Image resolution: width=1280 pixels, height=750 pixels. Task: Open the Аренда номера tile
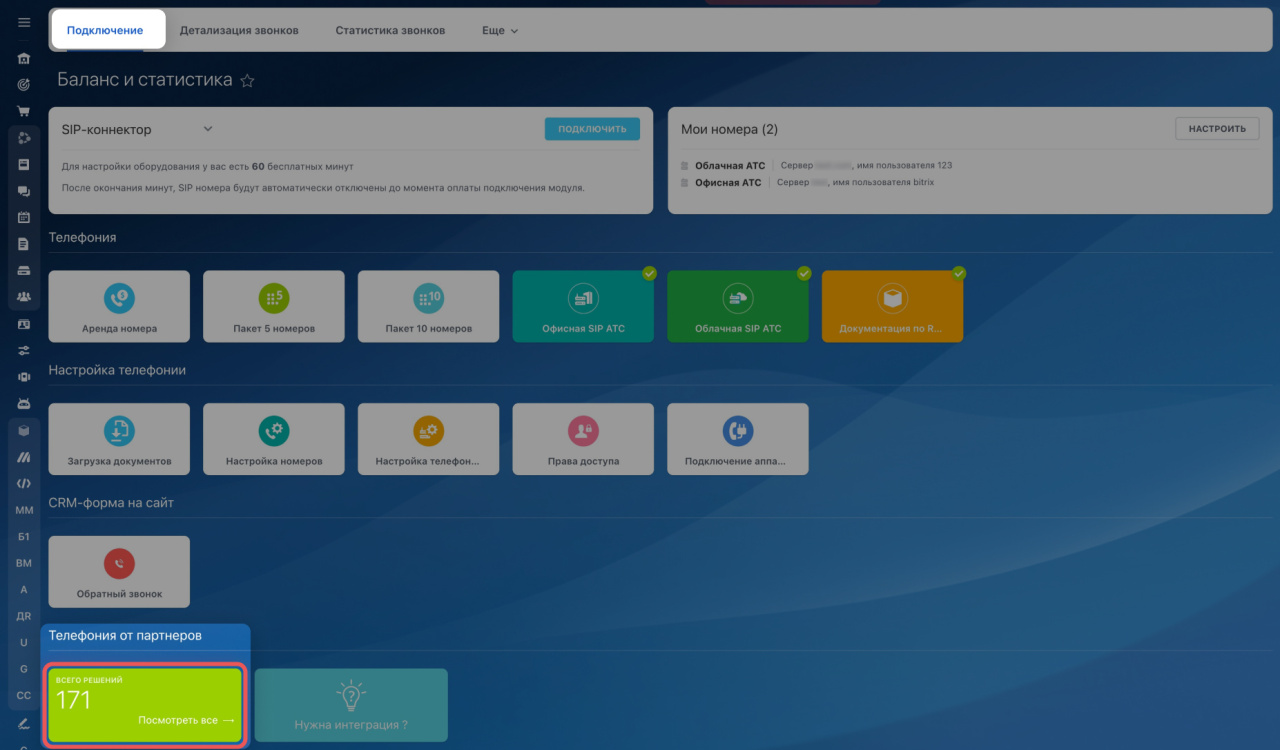pos(119,306)
